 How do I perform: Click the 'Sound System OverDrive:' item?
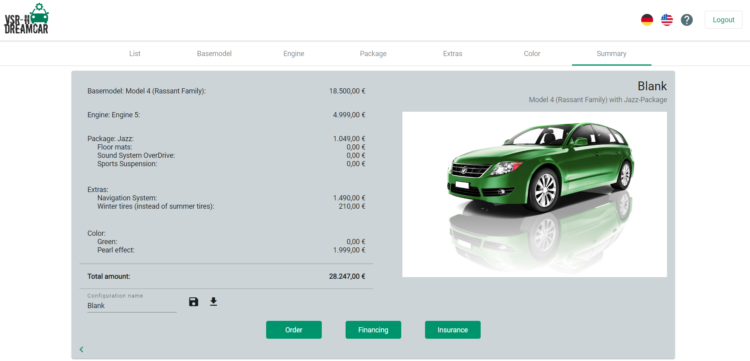pyautogui.click(x=136, y=155)
